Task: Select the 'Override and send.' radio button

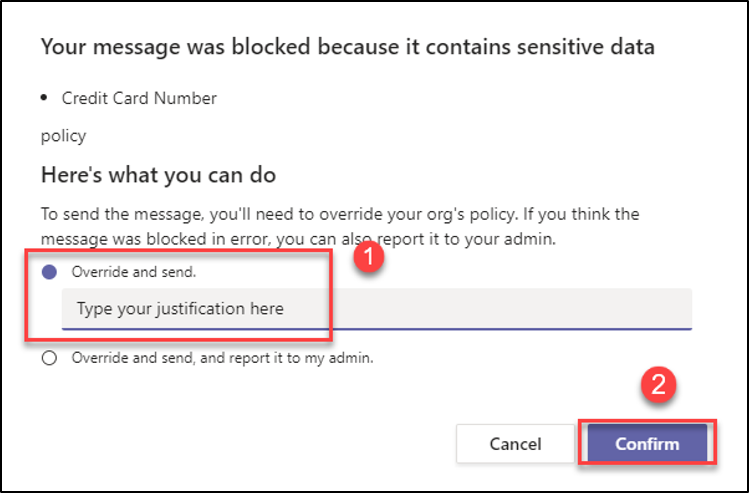Action: point(49,272)
